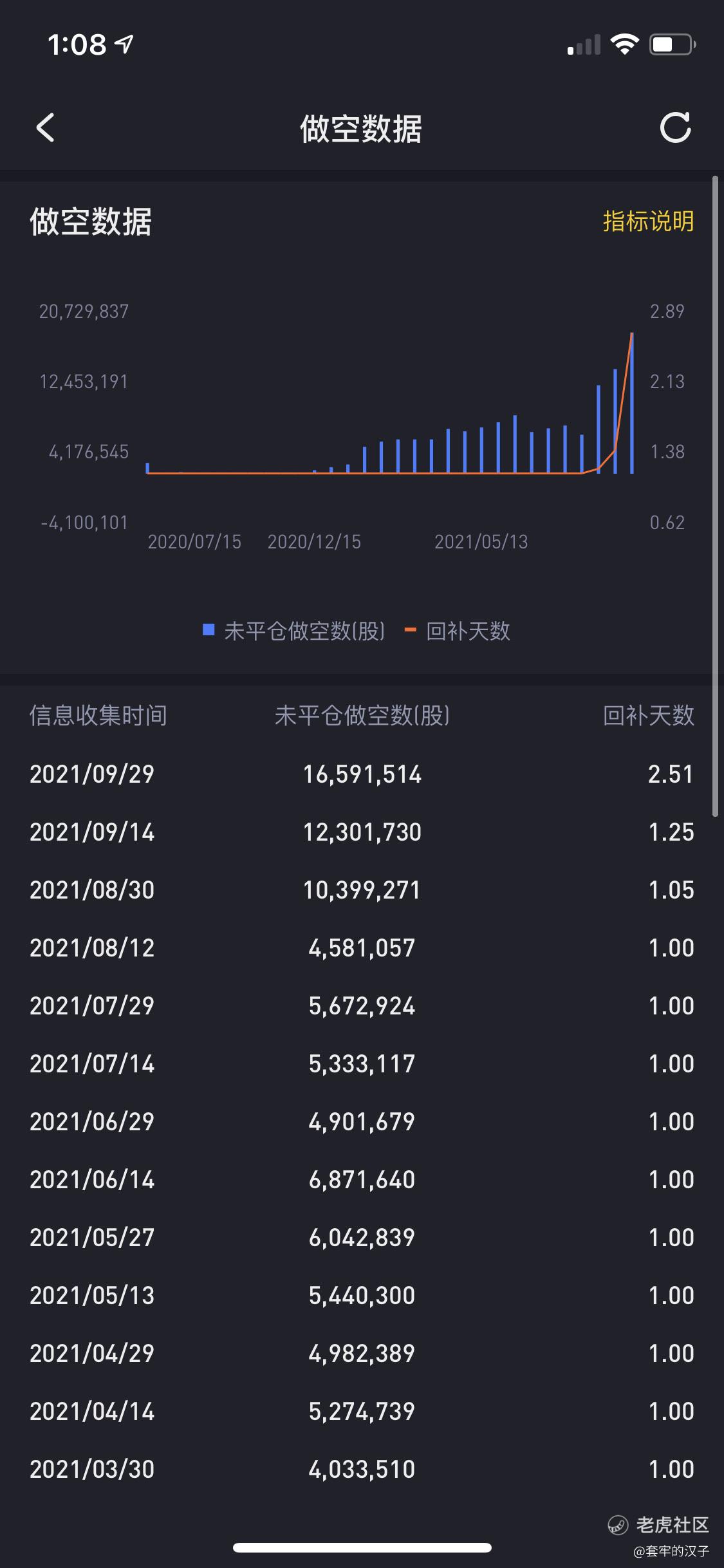Select short interest value 16,591,514
Viewport: 724px width, 1568px height.
[x=362, y=774]
